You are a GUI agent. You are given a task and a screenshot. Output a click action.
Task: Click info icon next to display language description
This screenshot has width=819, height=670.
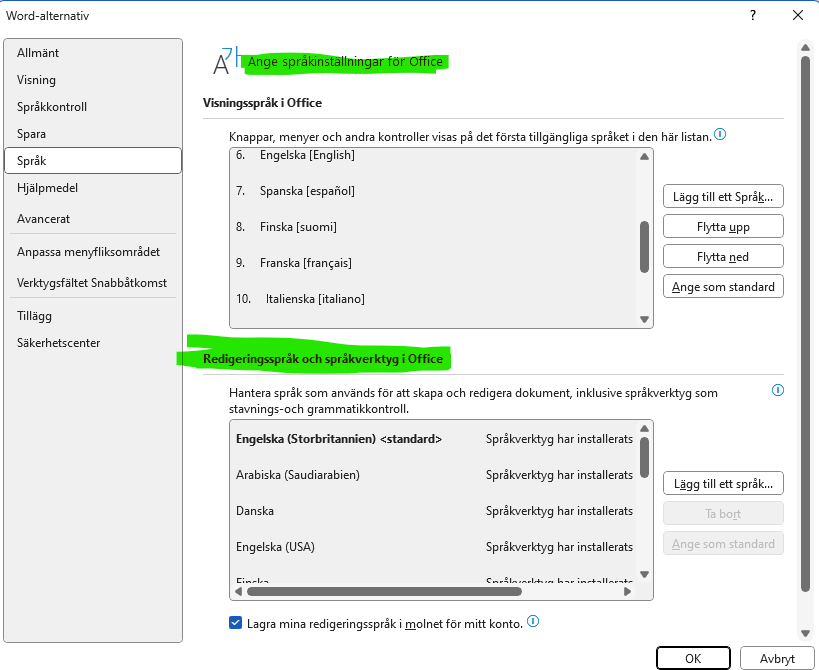pos(720,135)
